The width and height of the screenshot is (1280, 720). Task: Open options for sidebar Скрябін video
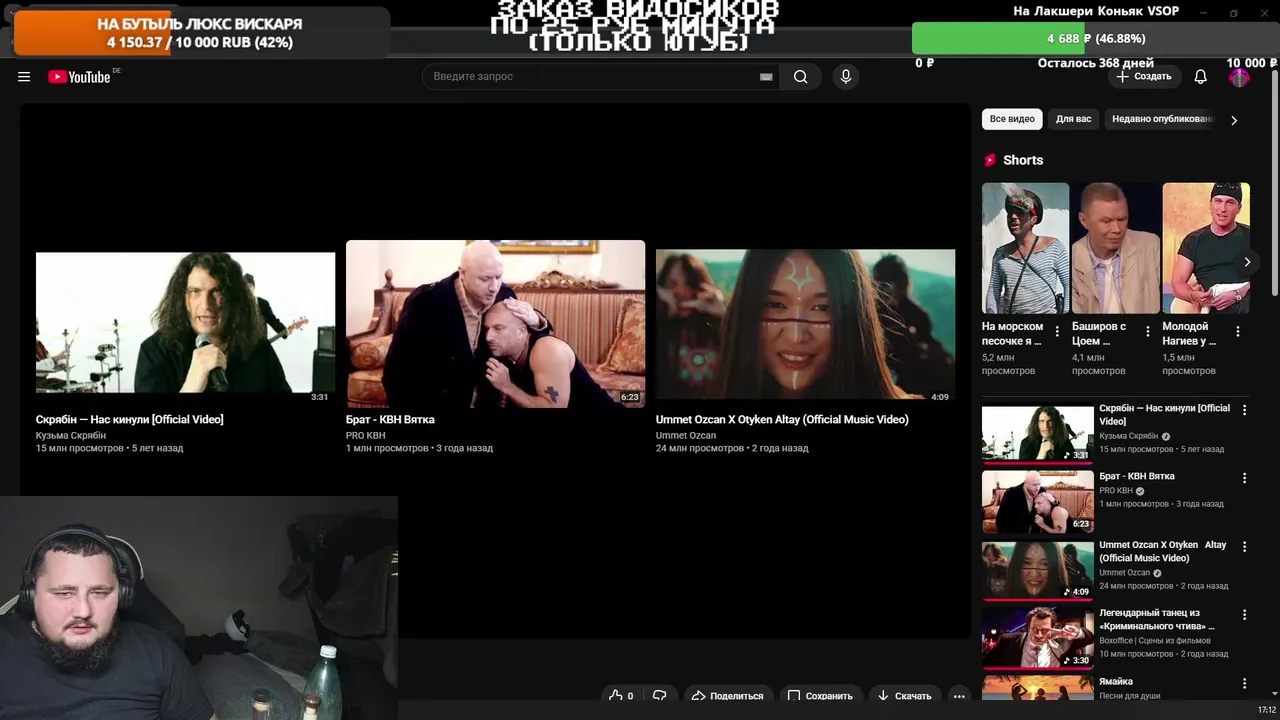(1244, 410)
